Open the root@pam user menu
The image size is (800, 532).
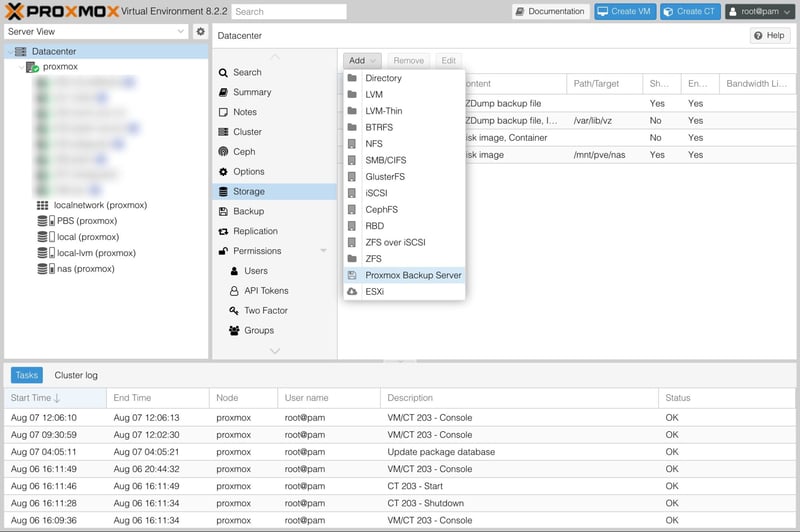coord(759,12)
